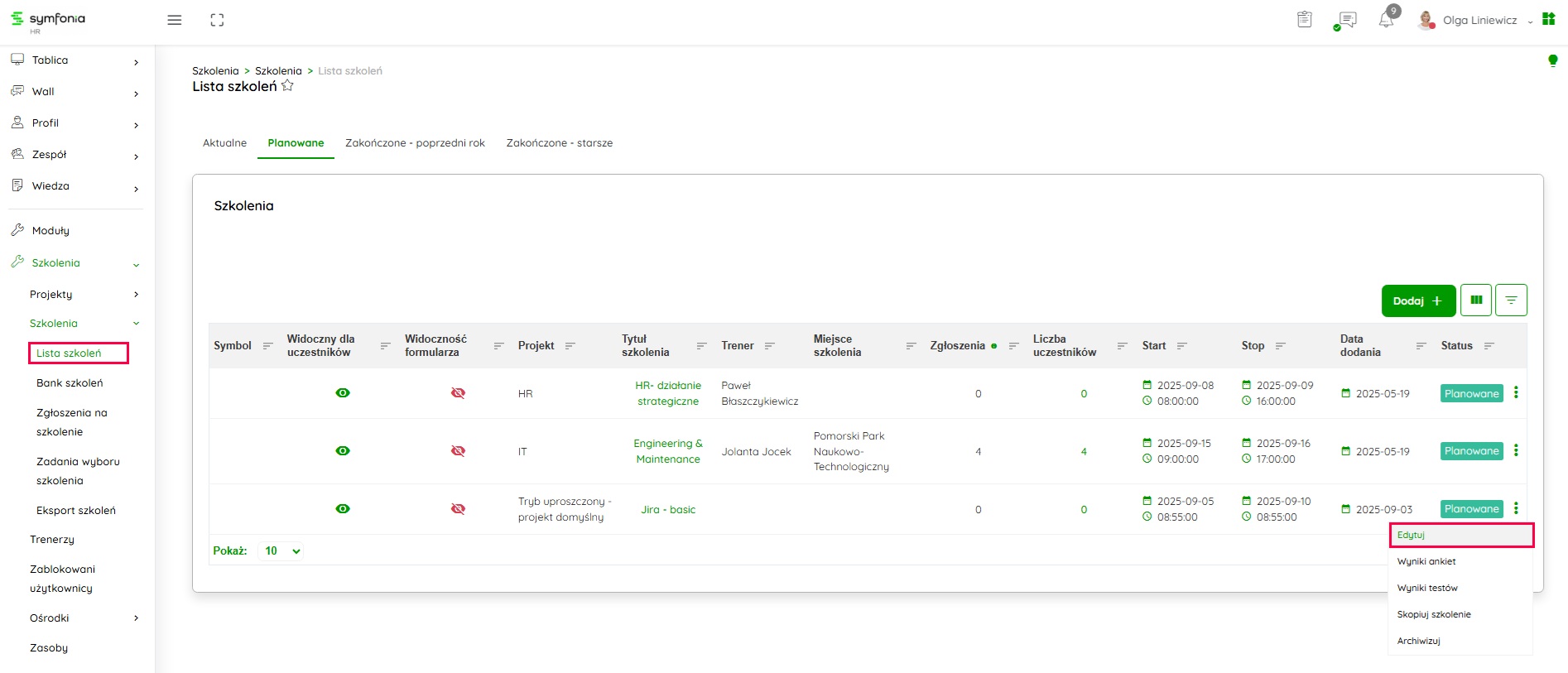Viewport: 1568px width, 673px height.
Task: Open the Engineering & Maintenance training link
Action: tap(668, 451)
